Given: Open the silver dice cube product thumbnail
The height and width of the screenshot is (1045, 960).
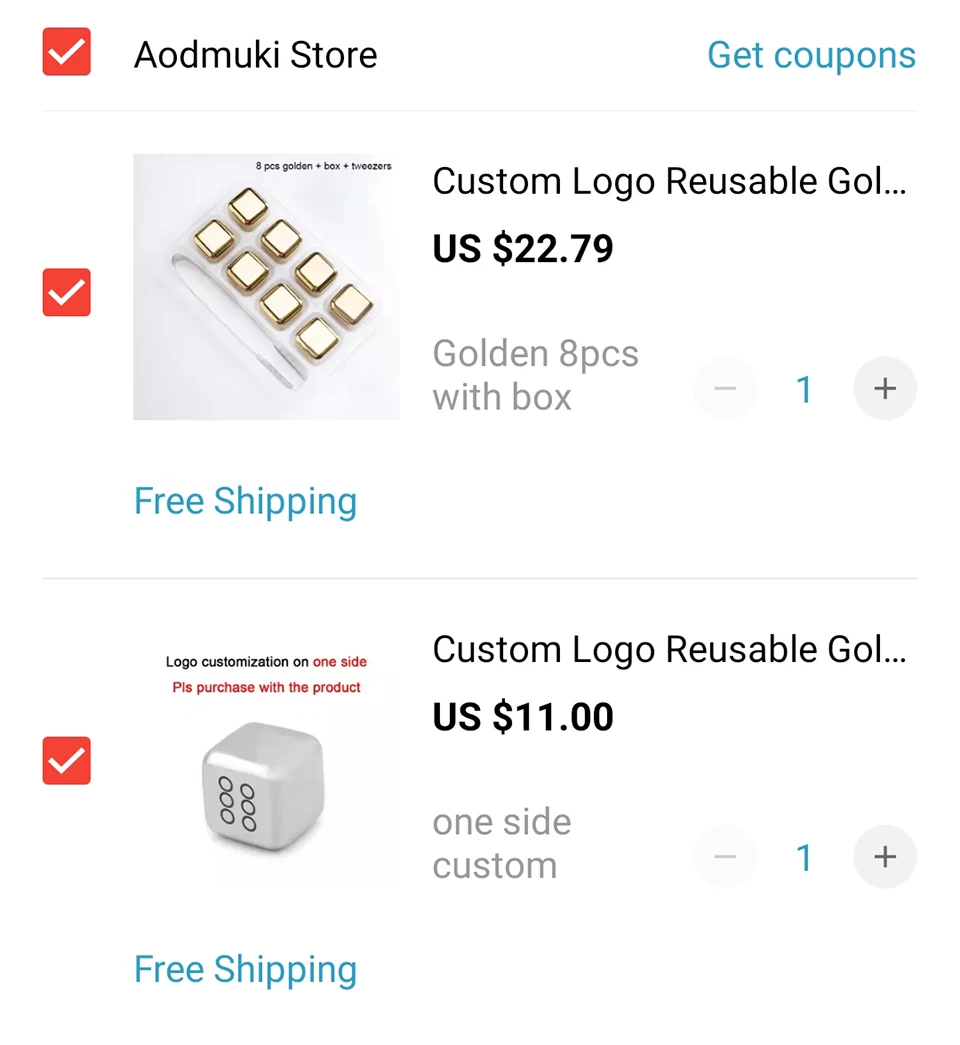Looking at the screenshot, I should (x=266, y=760).
